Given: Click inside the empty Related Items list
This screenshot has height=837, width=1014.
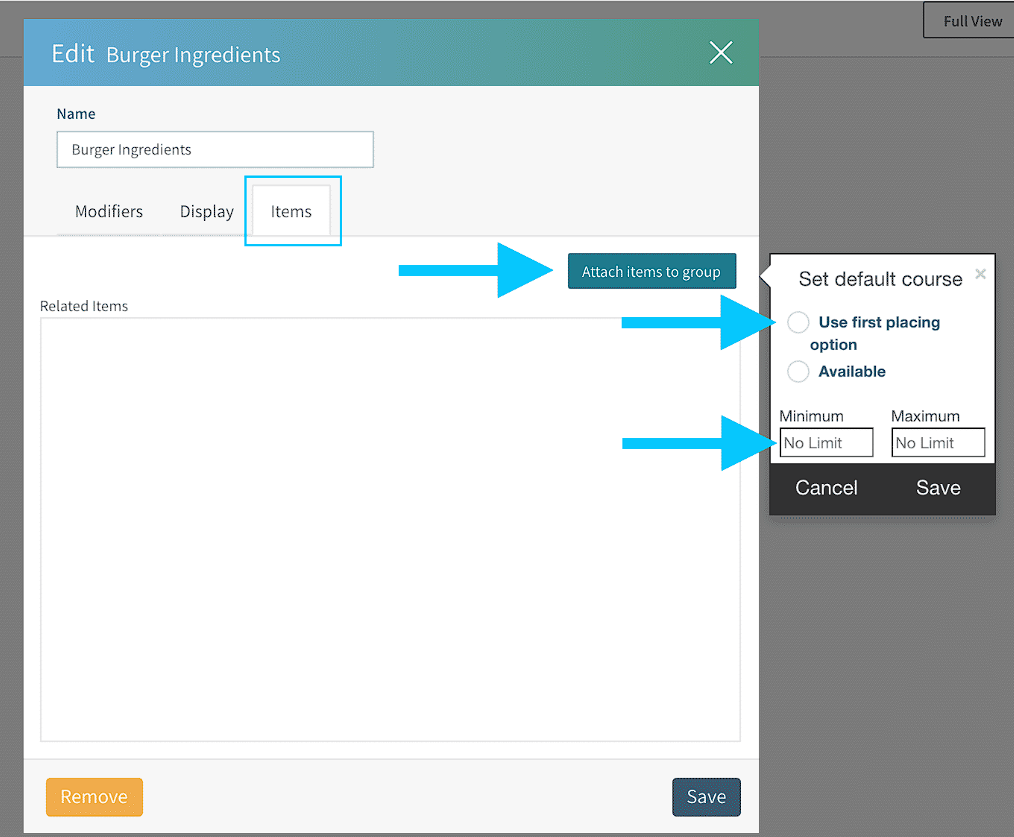Looking at the screenshot, I should point(390,530).
